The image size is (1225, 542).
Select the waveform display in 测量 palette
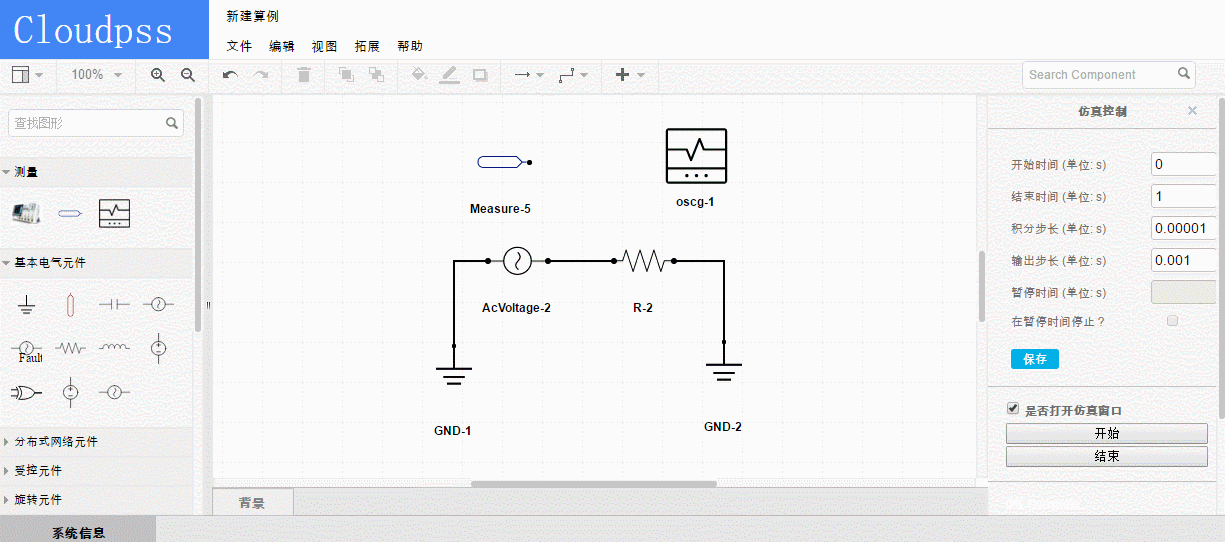click(114, 213)
